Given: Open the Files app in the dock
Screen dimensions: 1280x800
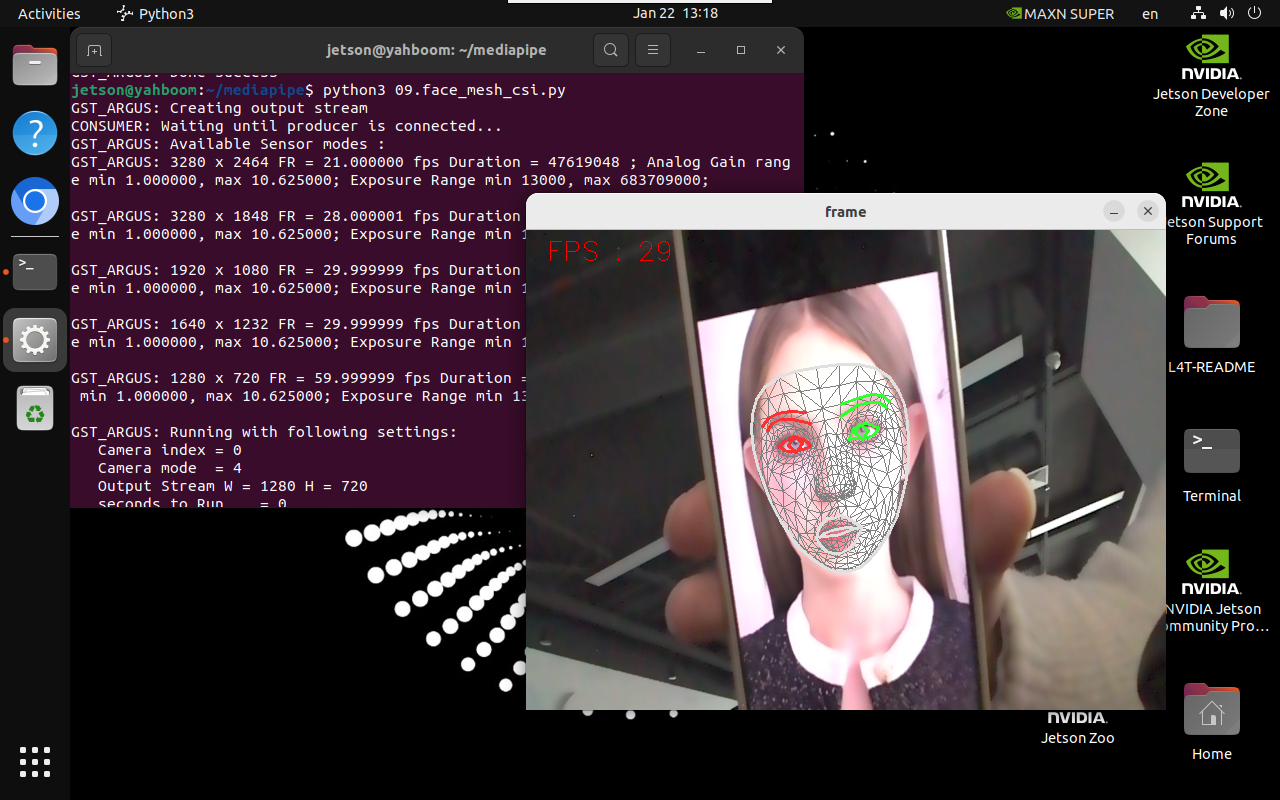Looking at the screenshot, I should [x=35, y=66].
